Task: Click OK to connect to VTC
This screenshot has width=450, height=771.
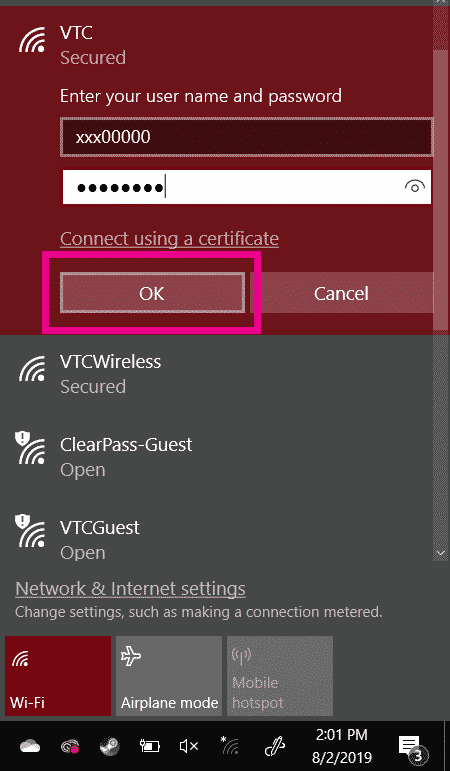Action: 152,293
